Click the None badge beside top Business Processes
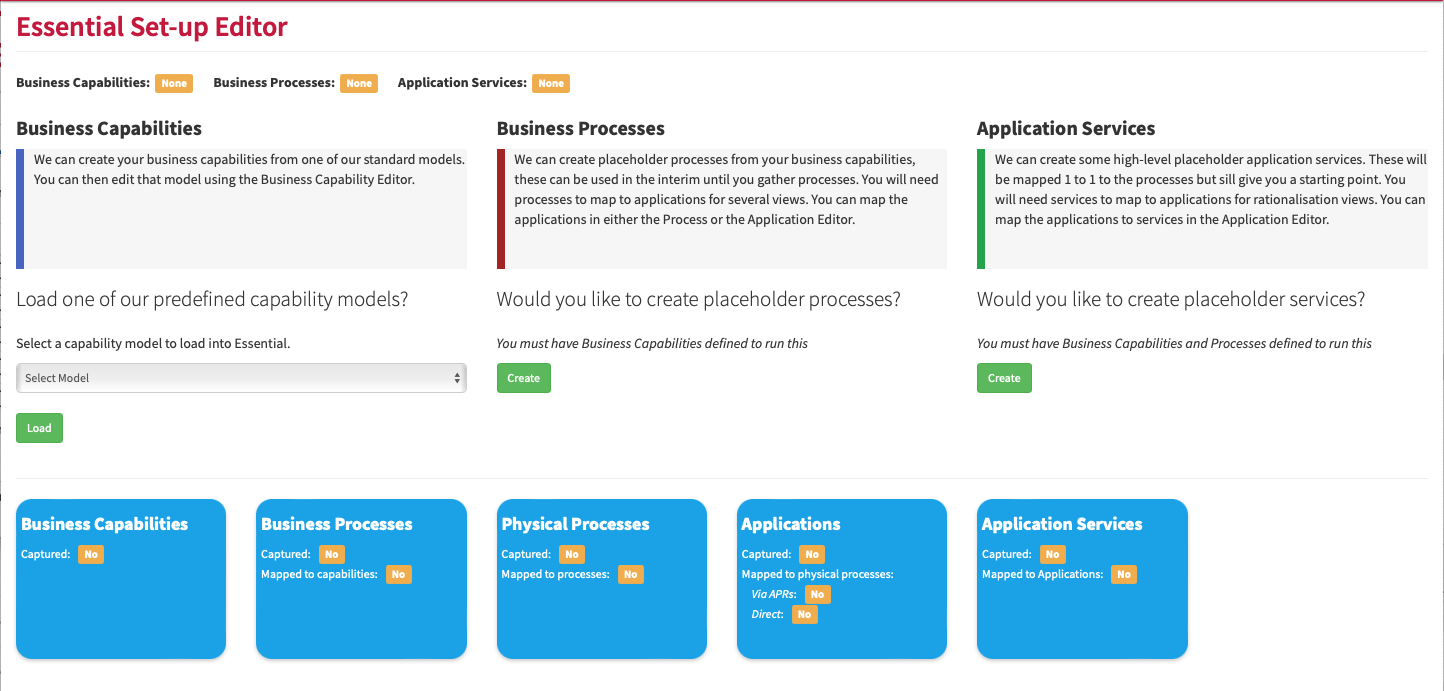The height and width of the screenshot is (691, 1444). [359, 83]
